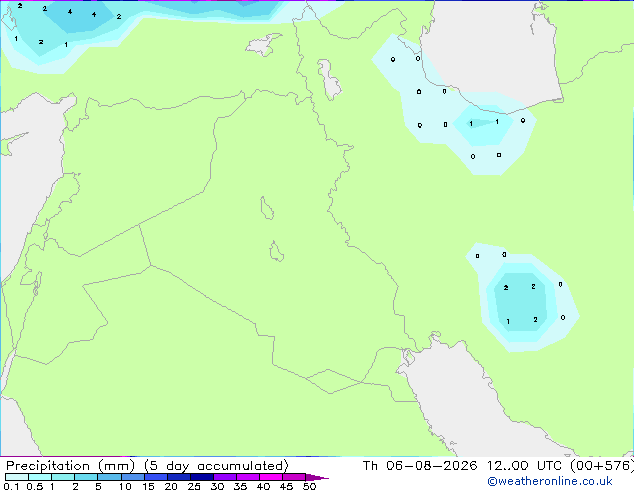Click the "45" legend label
The width and height of the screenshot is (634, 490).
click(x=286, y=486)
